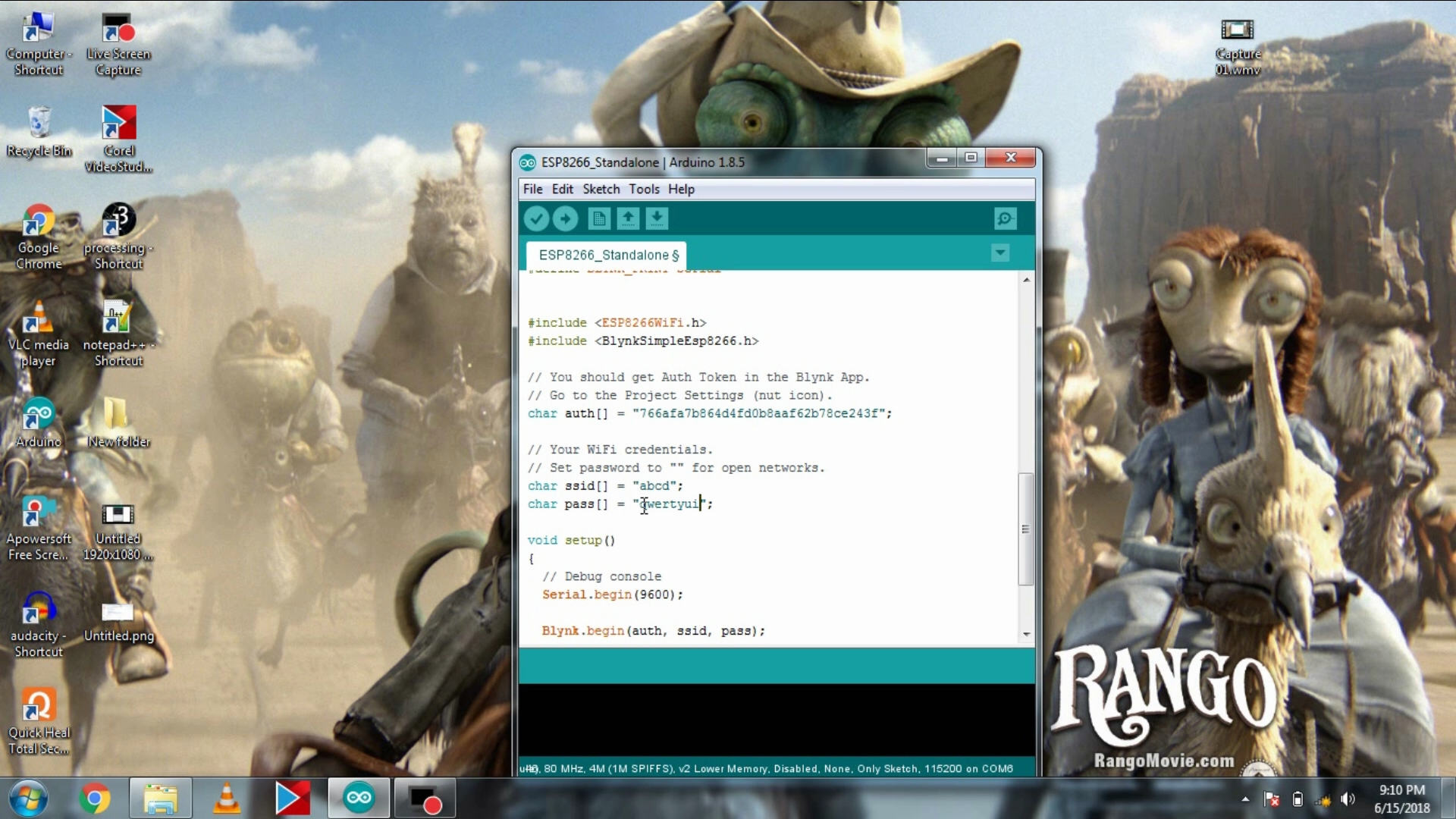Viewport: 1456px width, 819px height.
Task: Open the Serial Monitor magnifier icon
Action: point(1006,219)
